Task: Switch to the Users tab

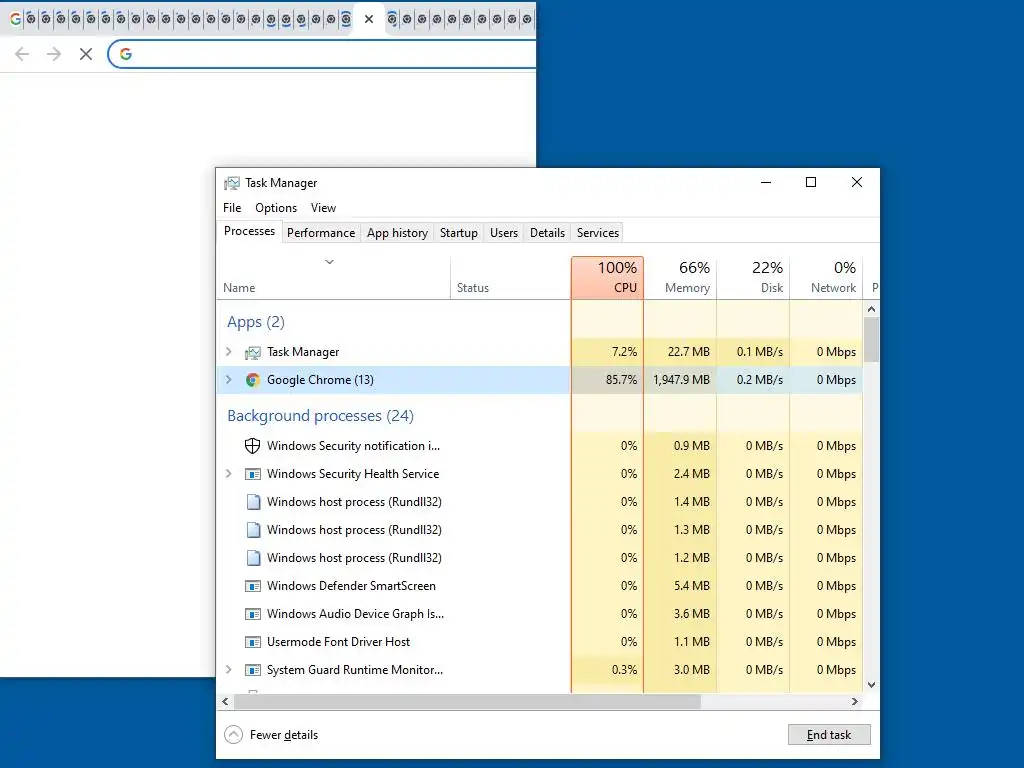Action: click(x=504, y=233)
